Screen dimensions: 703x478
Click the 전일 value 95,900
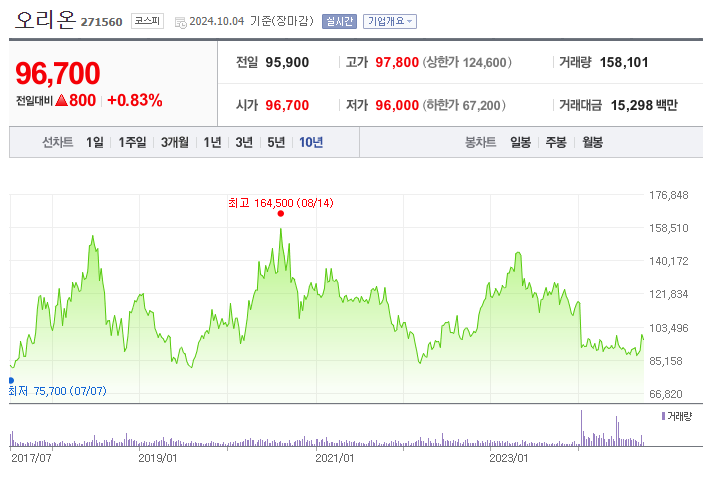coord(287,62)
